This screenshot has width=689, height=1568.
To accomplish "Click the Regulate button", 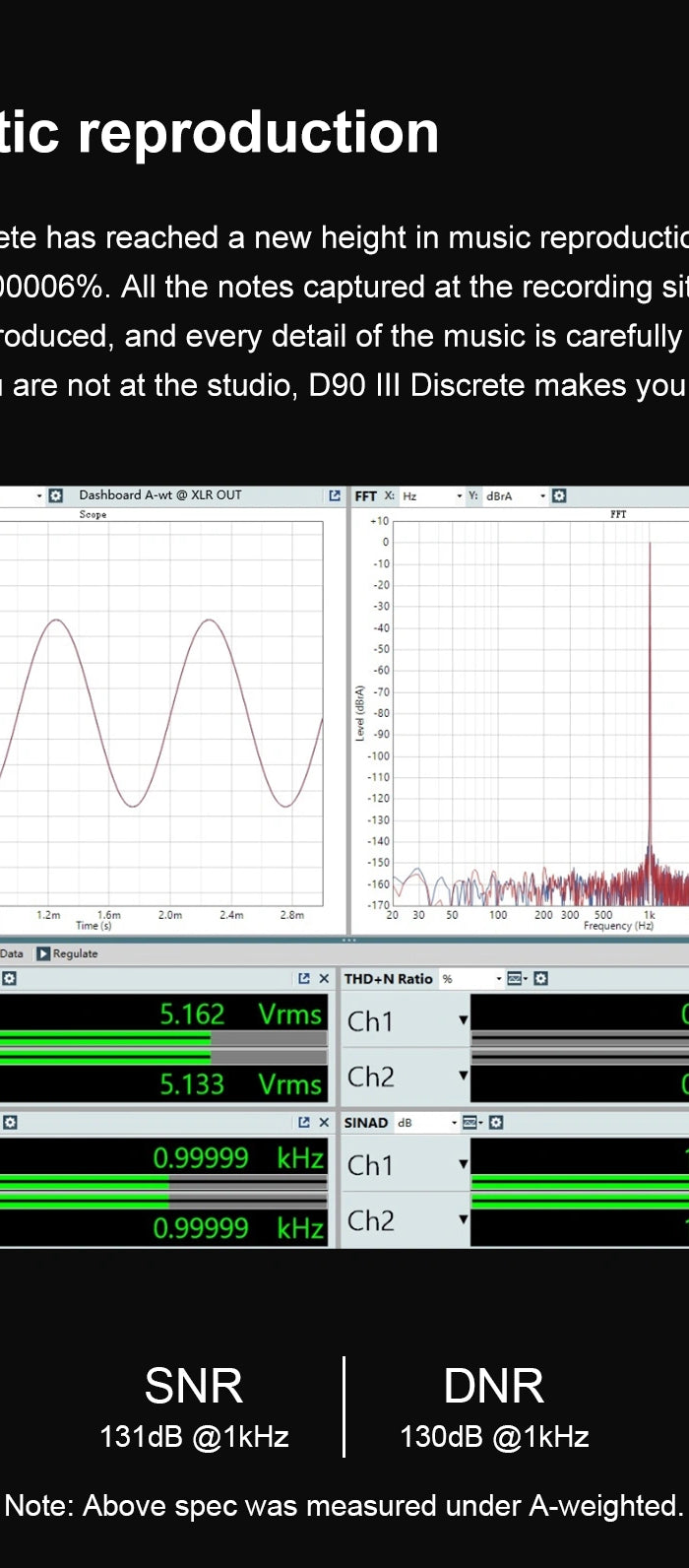I will (x=67, y=953).
